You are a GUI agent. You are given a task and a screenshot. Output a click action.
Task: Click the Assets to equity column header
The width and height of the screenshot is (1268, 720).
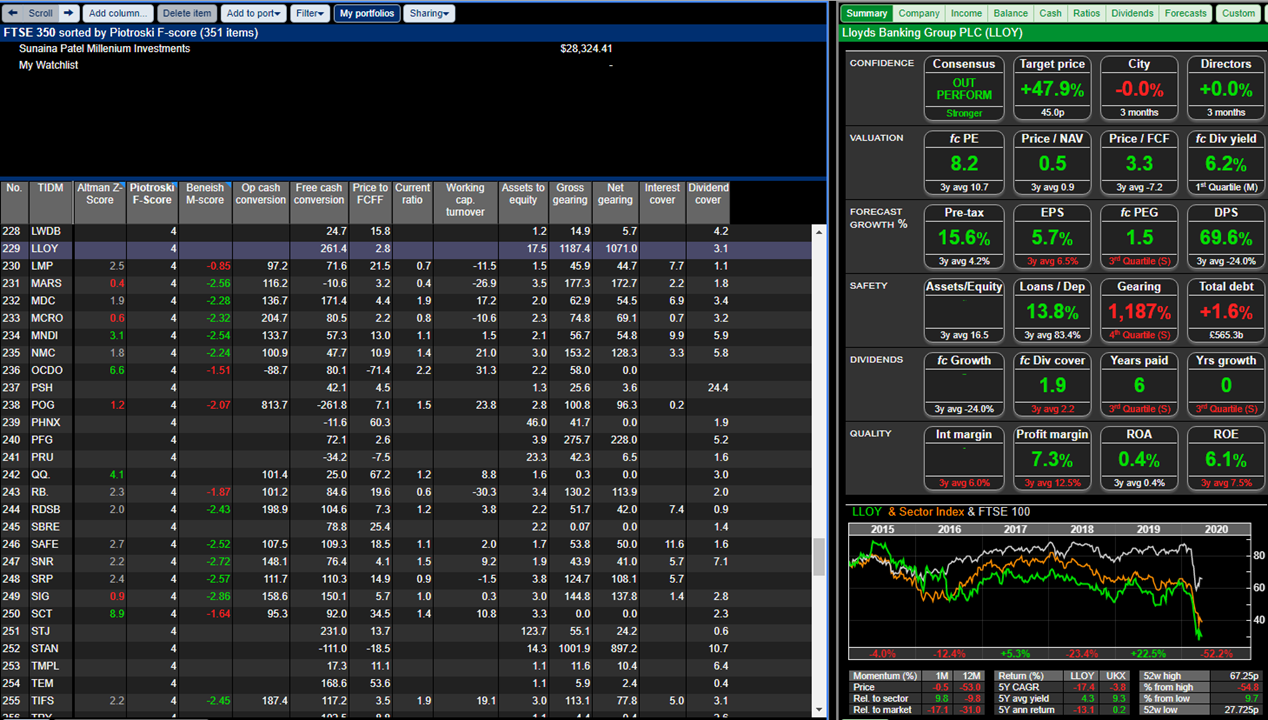point(523,201)
